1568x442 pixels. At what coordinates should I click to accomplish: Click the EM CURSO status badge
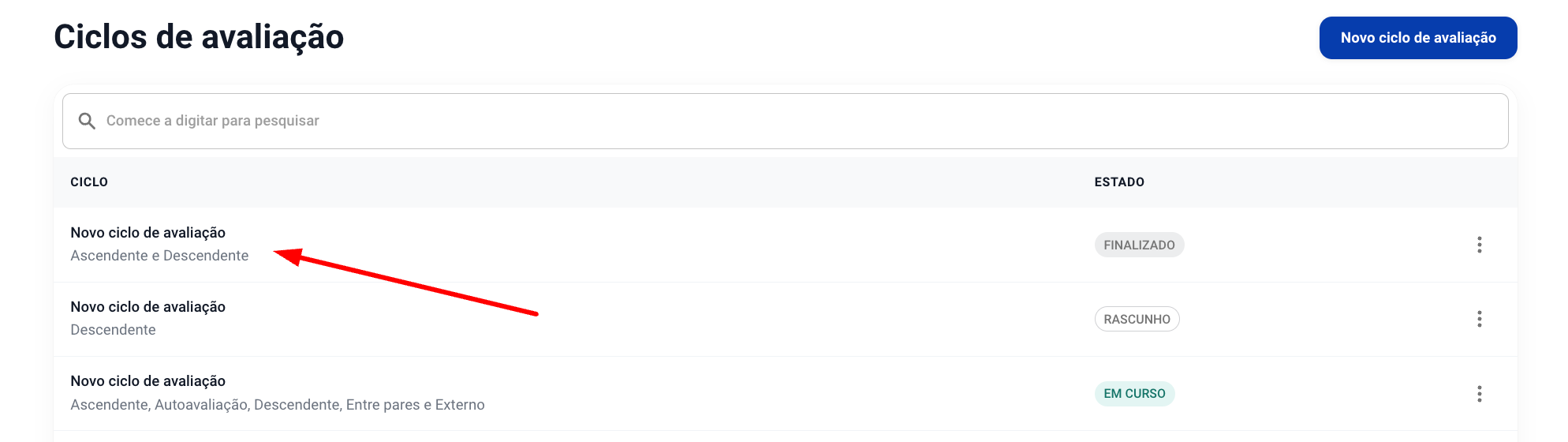[1134, 393]
